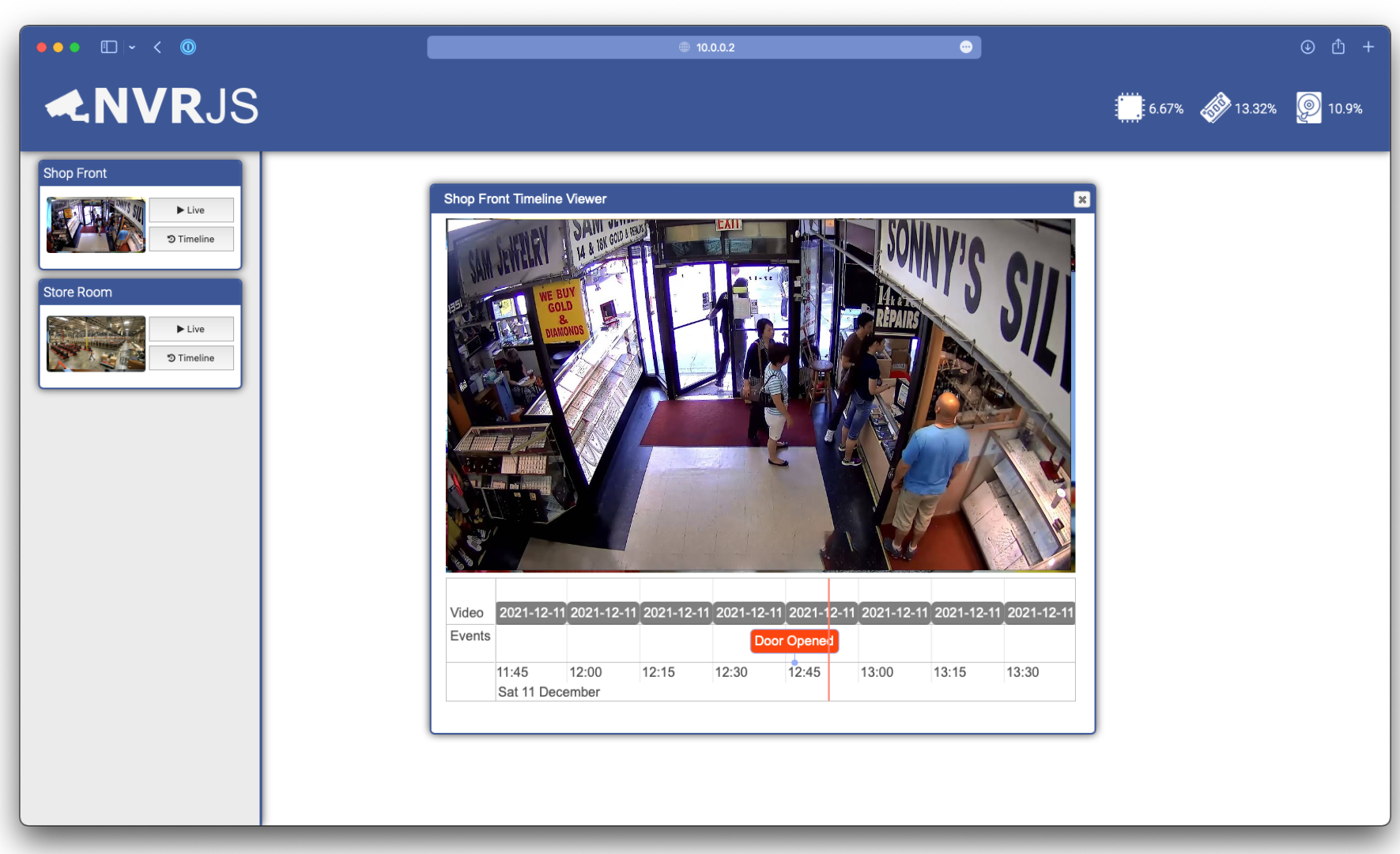Click the 13.32% memory value
The width and height of the screenshot is (1400, 854).
tap(1255, 109)
